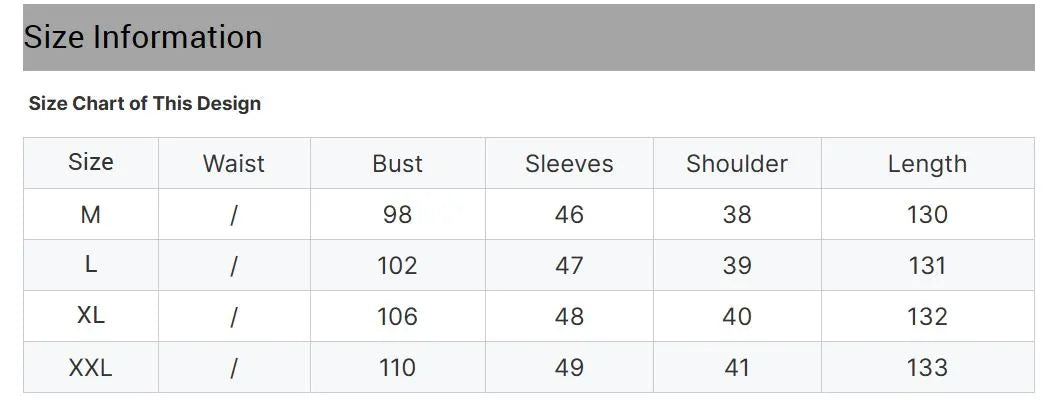Click length value 133 in the XXL row
The width and height of the screenshot is (1047, 400).
(x=927, y=368)
